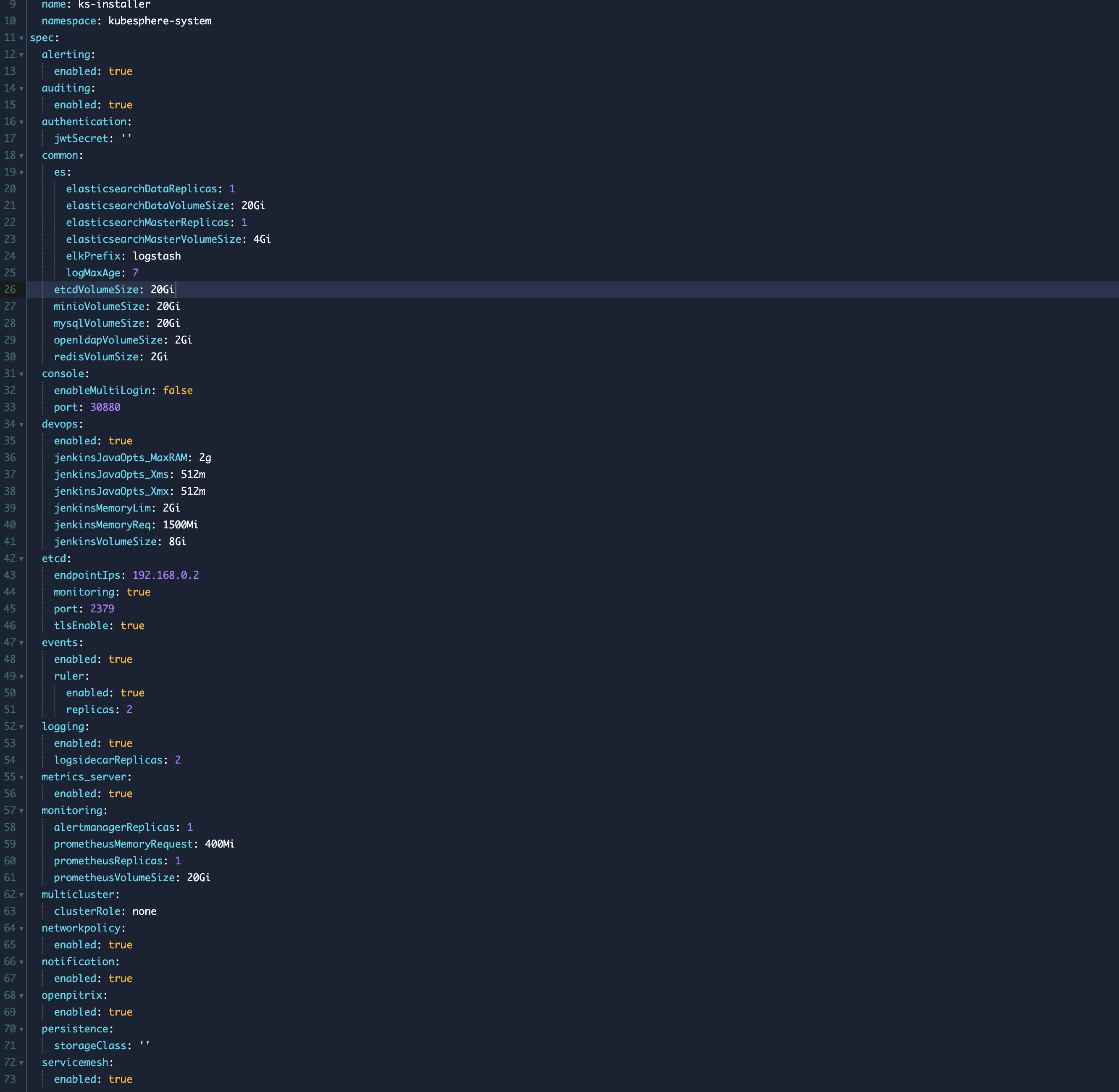Click the jenkinsJavaOpts_Xms key
Image resolution: width=1119 pixels, height=1092 pixels.
111,474
